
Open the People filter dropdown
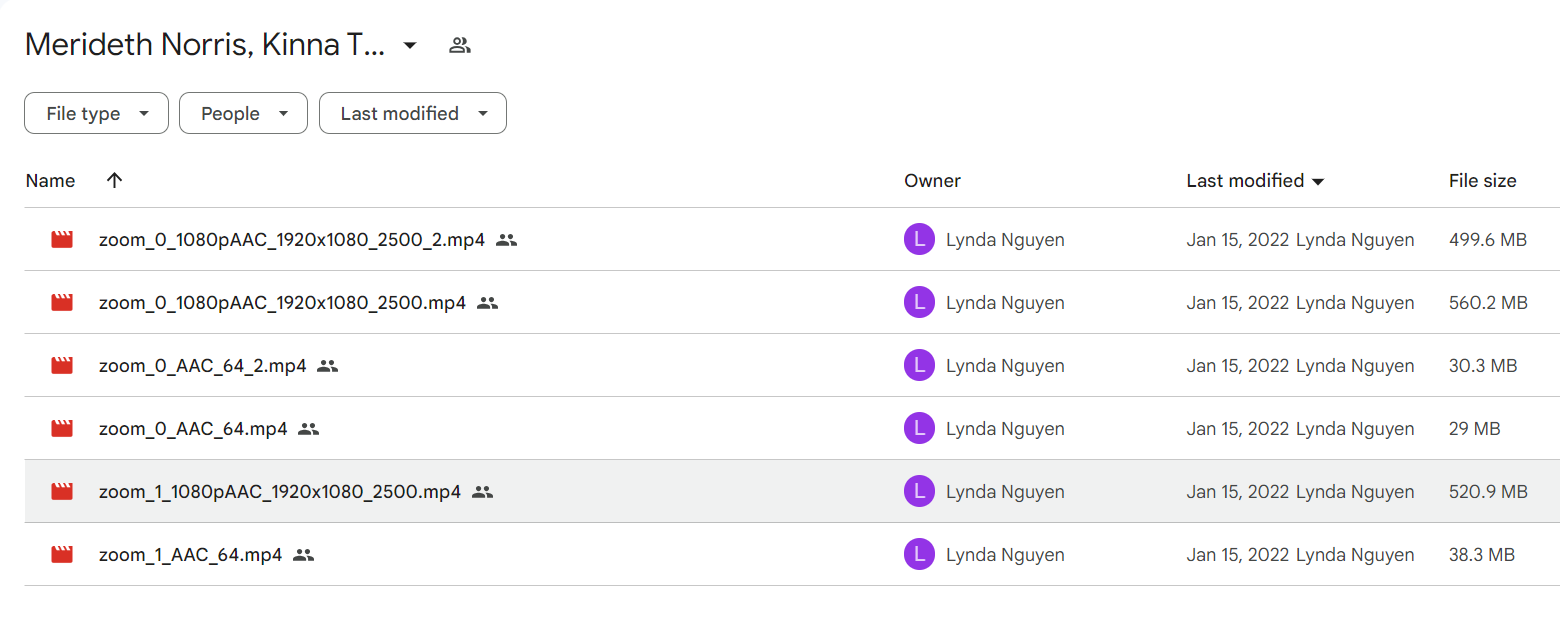243,113
